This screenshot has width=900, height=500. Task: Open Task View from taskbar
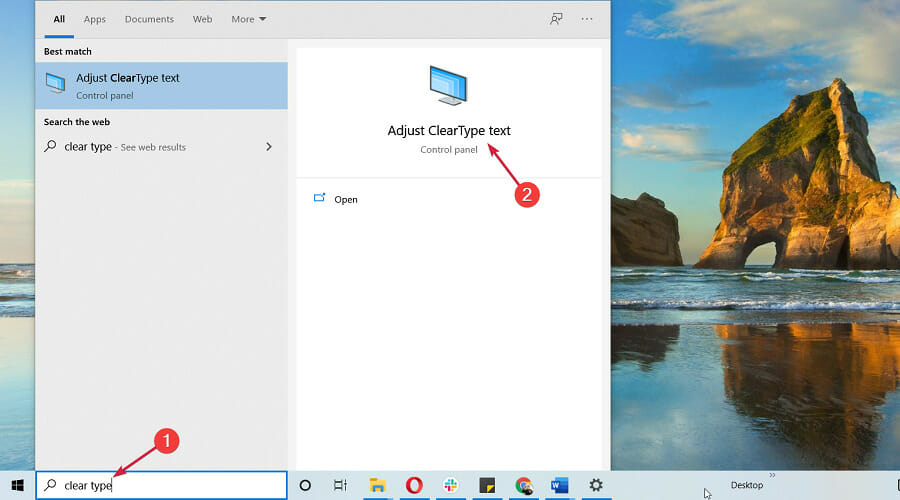(x=340, y=486)
